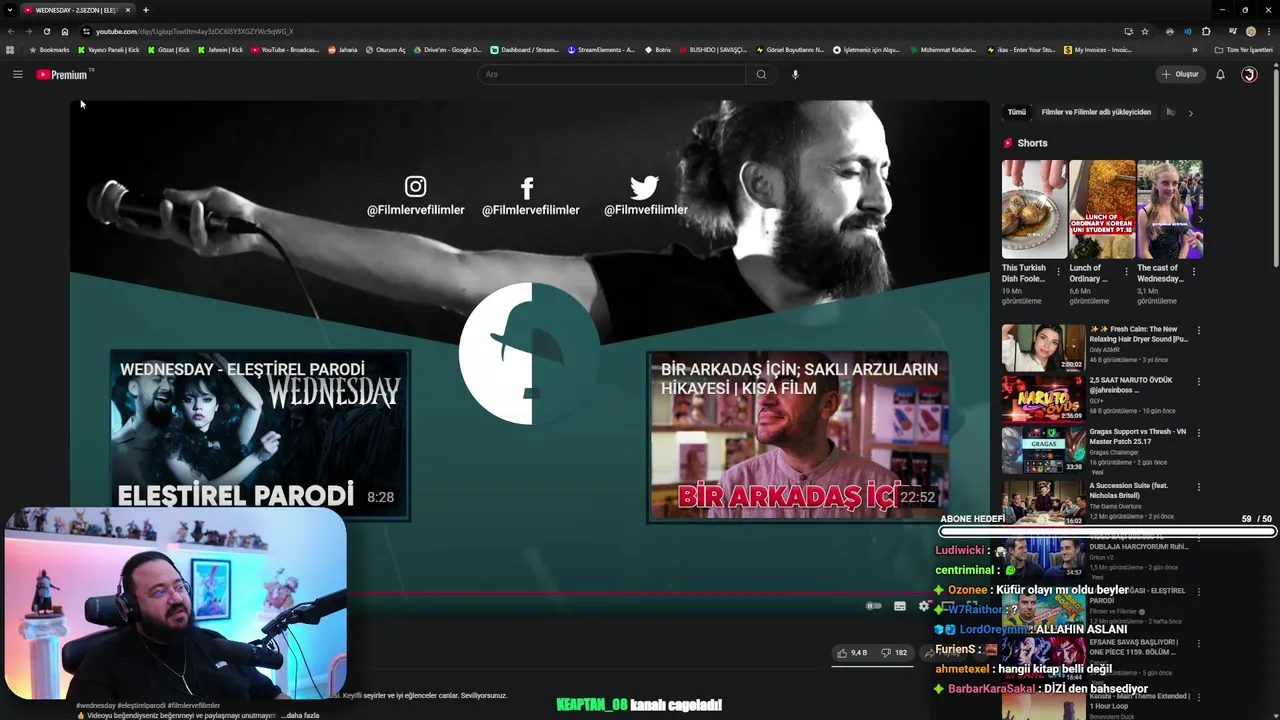Dislike the video with thumbs down
The height and width of the screenshot is (720, 1280).
click(894, 652)
